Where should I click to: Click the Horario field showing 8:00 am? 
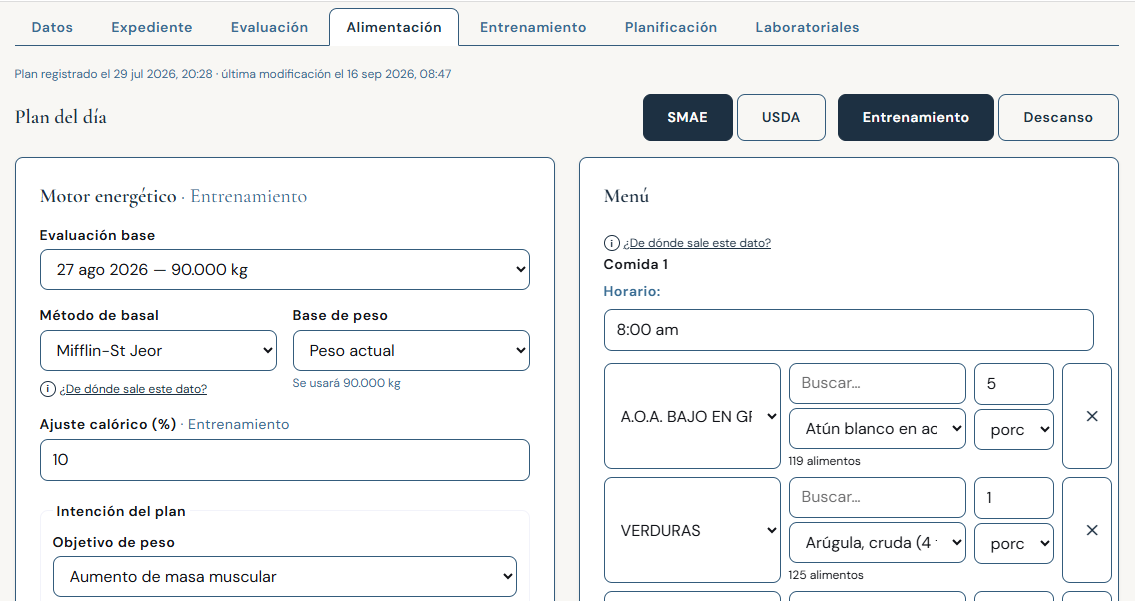(848, 330)
